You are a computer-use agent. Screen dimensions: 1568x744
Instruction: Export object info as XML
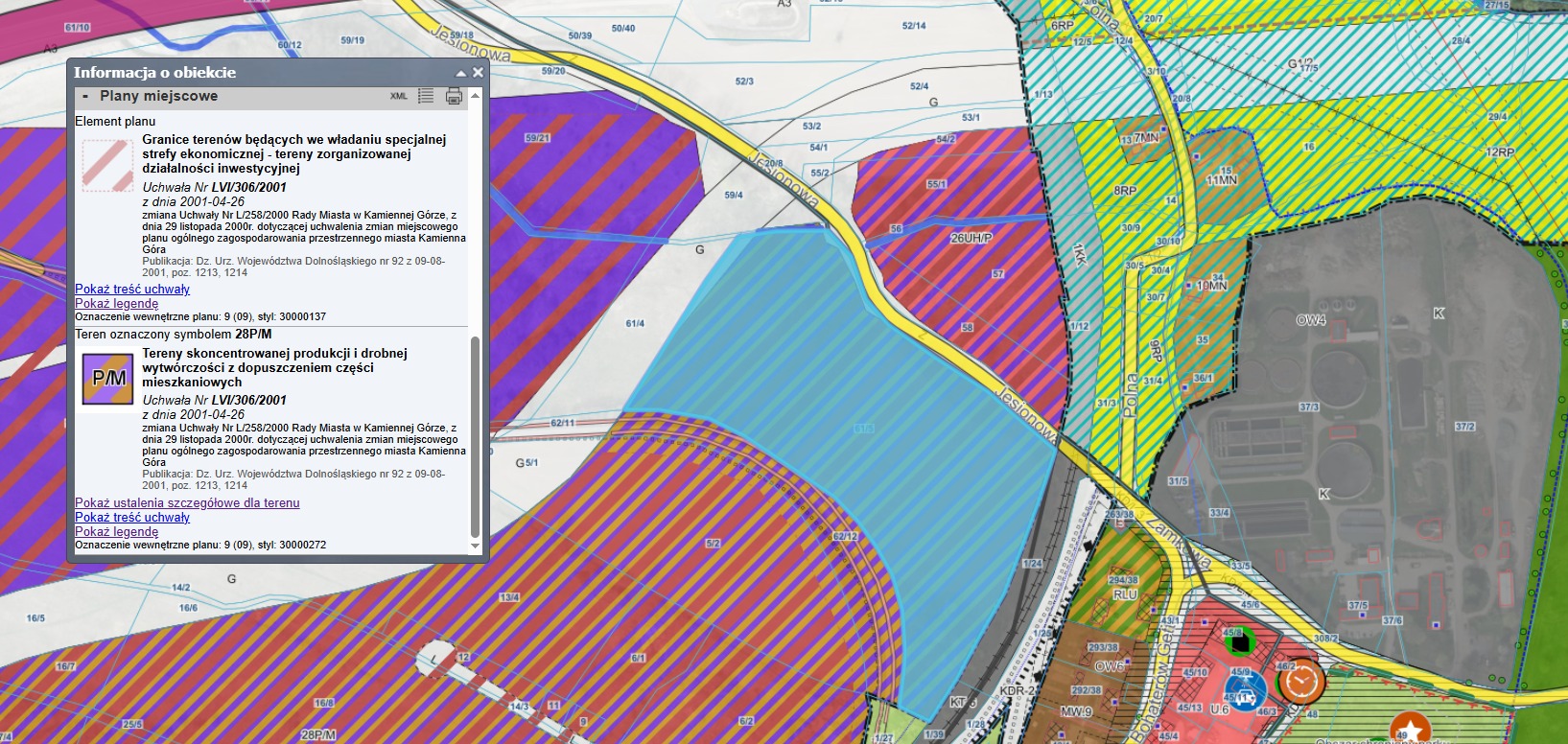coord(399,96)
